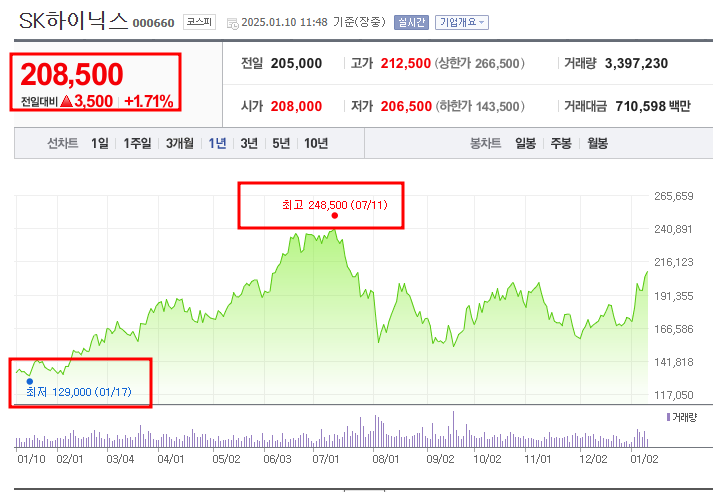713x492 pixels.
Task: Click the 117,050 price axis label
Action: pyautogui.click(x=673, y=395)
